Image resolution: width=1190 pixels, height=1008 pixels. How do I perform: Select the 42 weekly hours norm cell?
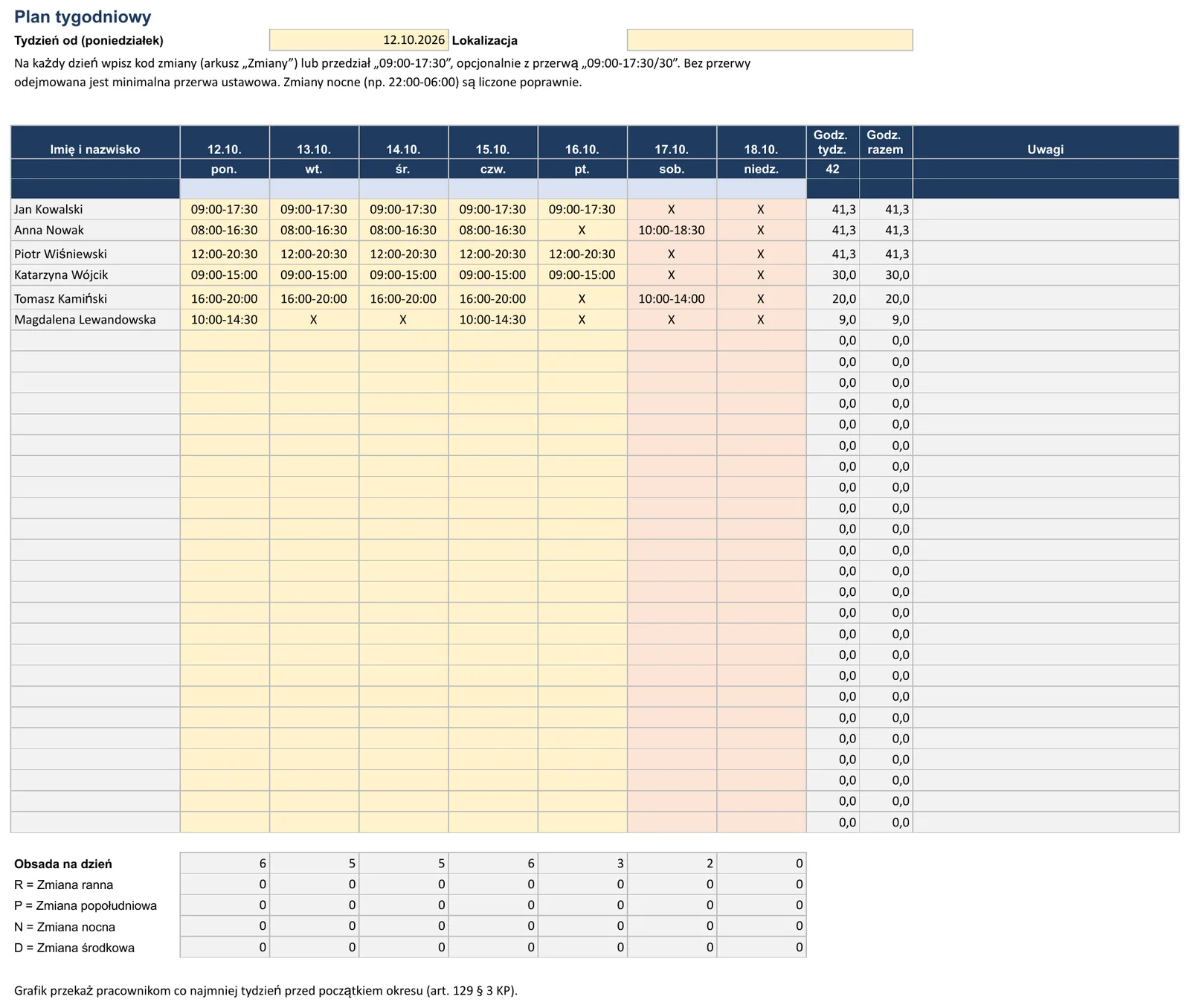point(832,169)
